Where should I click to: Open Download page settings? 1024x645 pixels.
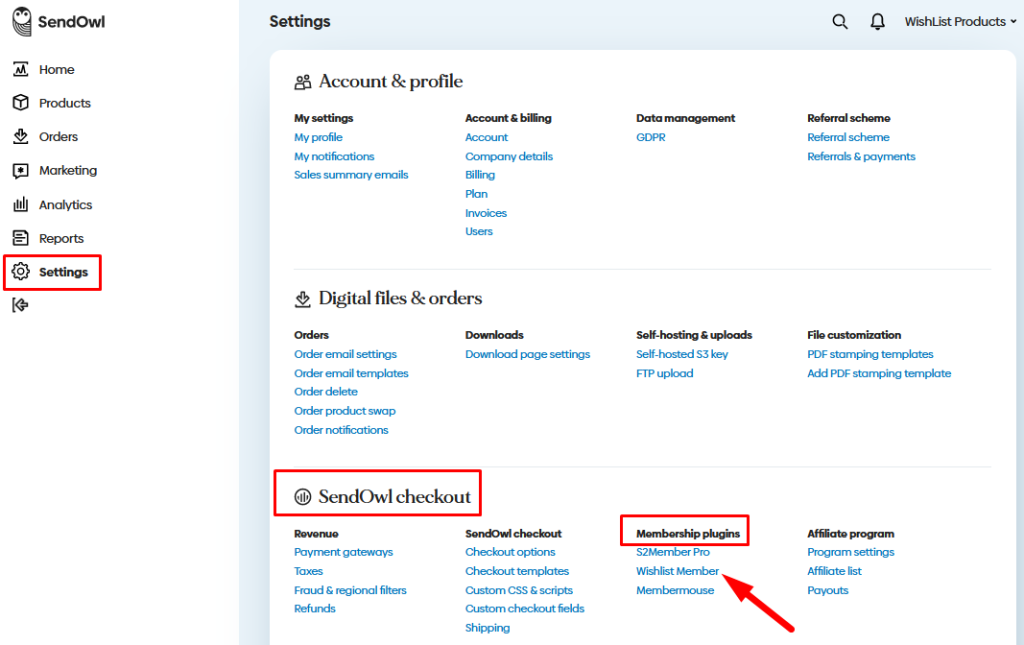pyautogui.click(x=528, y=354)
